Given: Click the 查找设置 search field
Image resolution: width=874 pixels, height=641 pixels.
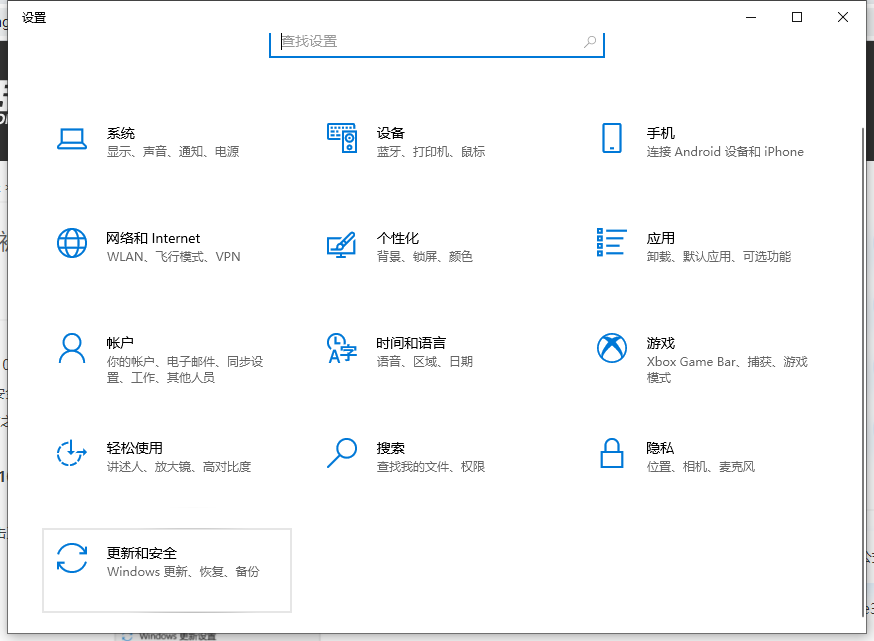Looking at the screenshot, I should click(x=420, y=42).
